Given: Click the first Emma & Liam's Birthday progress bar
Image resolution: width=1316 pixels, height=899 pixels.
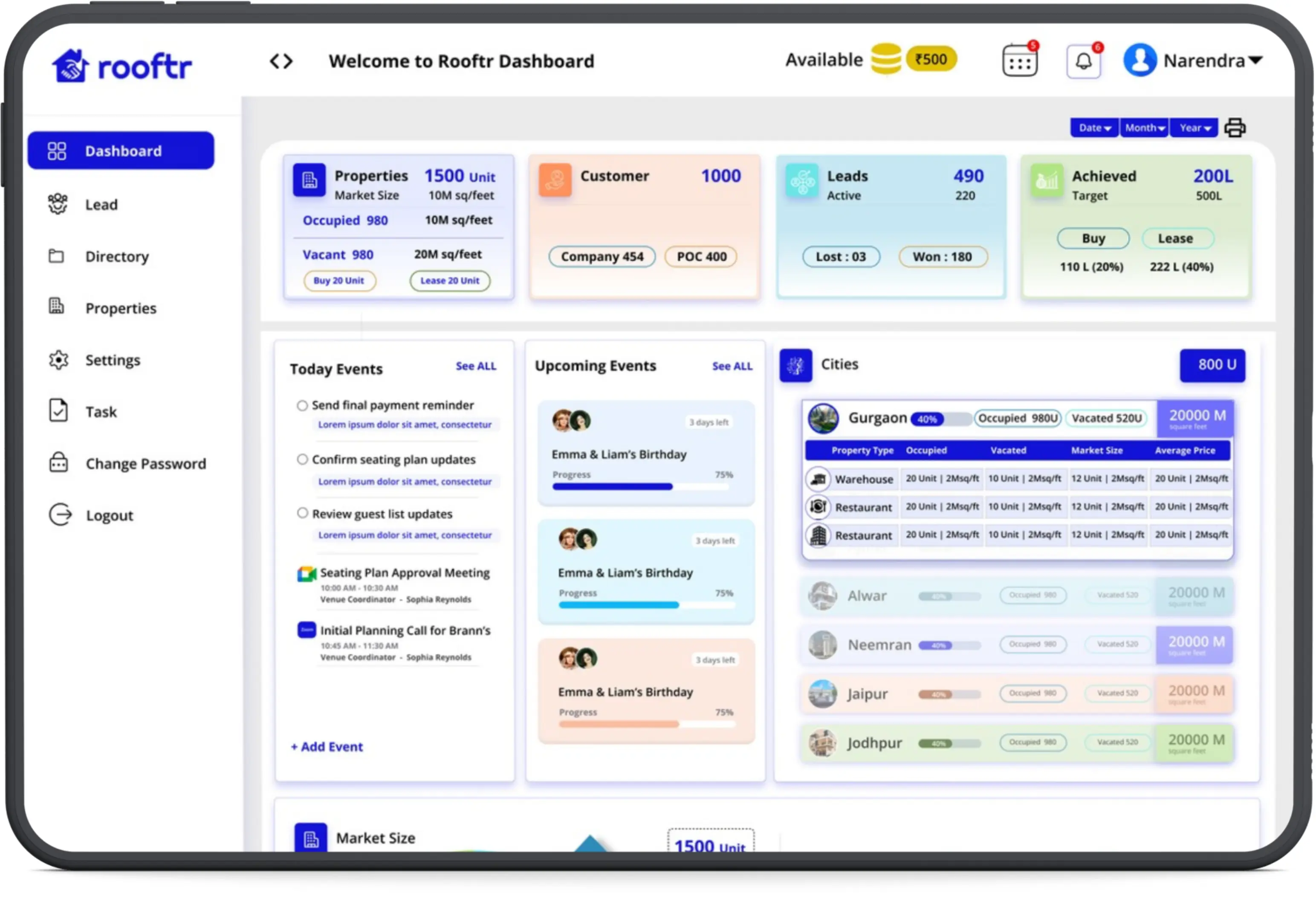Looking at the screenshot, I should pos(642,487).
